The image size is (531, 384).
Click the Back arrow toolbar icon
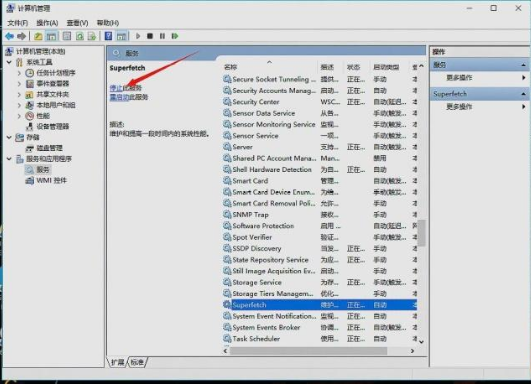pos(9,36)
